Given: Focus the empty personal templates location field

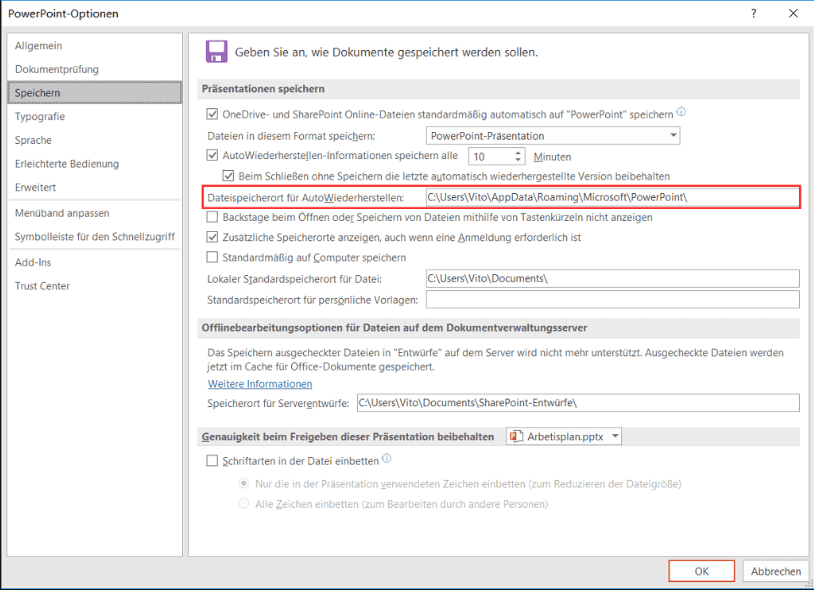Looking at the screenshot, I should click(x=613, y=299).
